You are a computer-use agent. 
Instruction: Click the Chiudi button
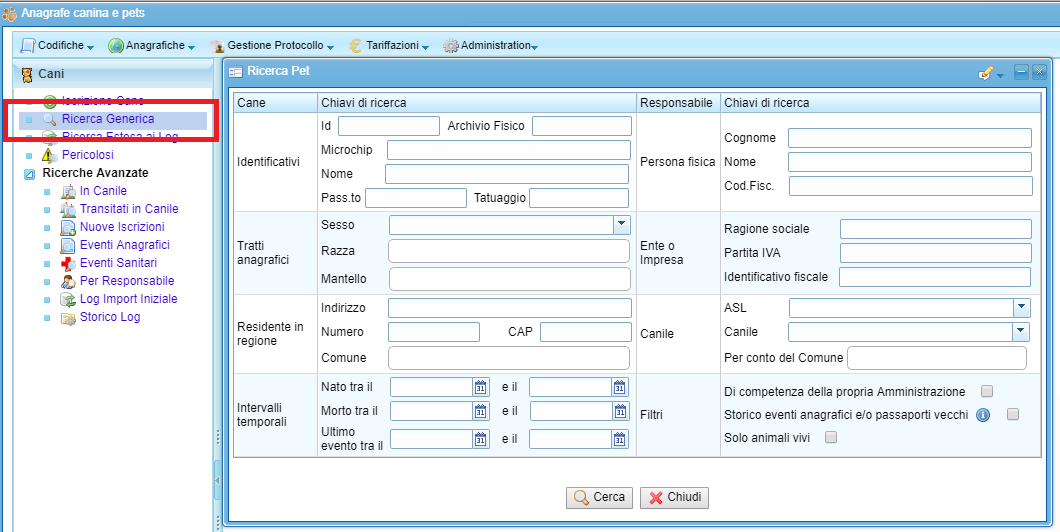[x=675, y=498]
